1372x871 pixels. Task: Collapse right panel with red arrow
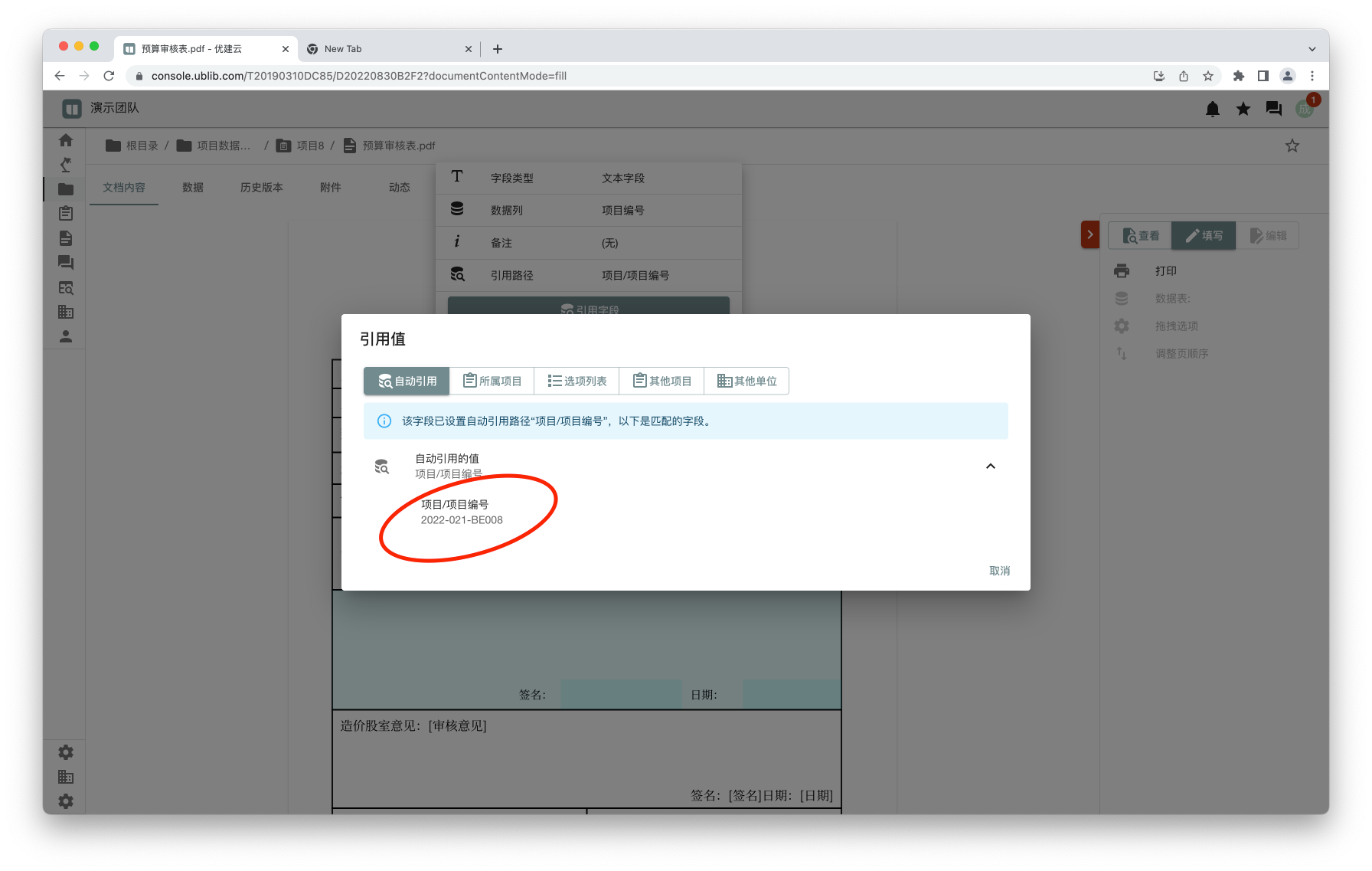(1089, 235)
